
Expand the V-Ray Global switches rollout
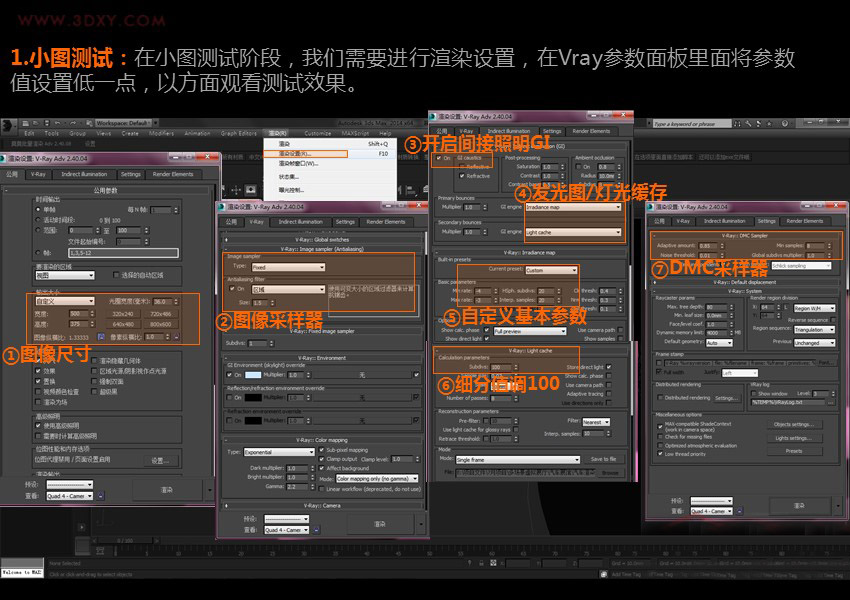coord(323,240)
